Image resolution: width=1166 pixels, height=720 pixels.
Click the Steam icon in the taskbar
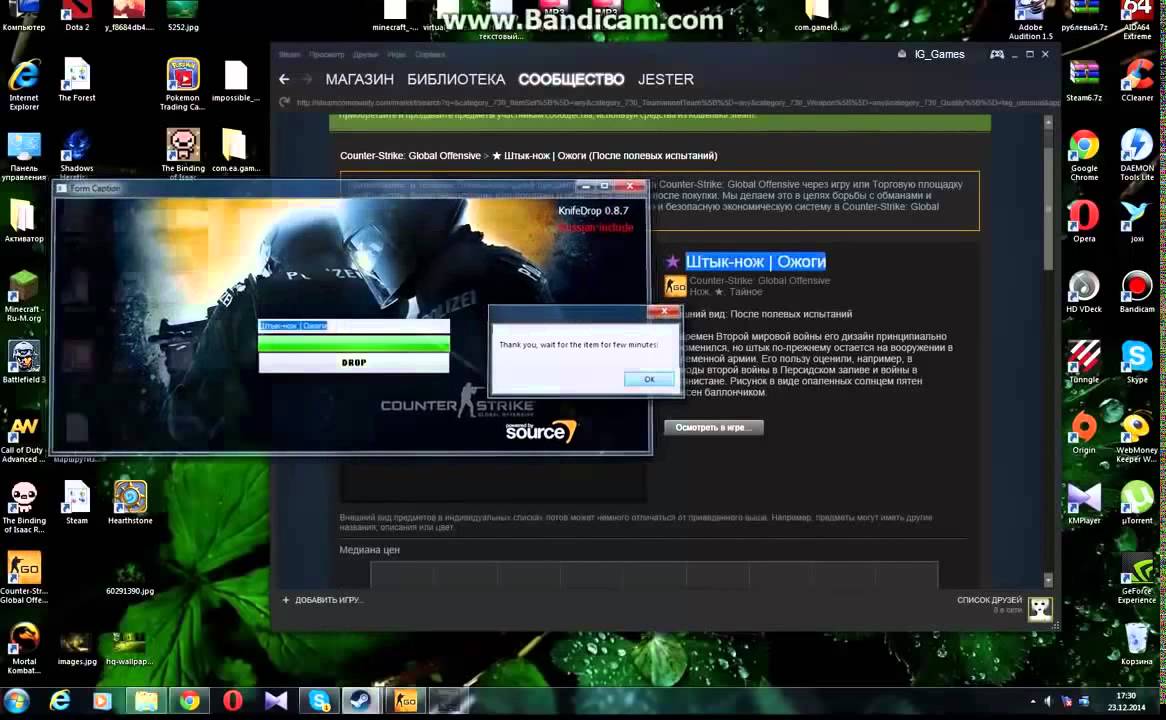(x=361, y=701)
